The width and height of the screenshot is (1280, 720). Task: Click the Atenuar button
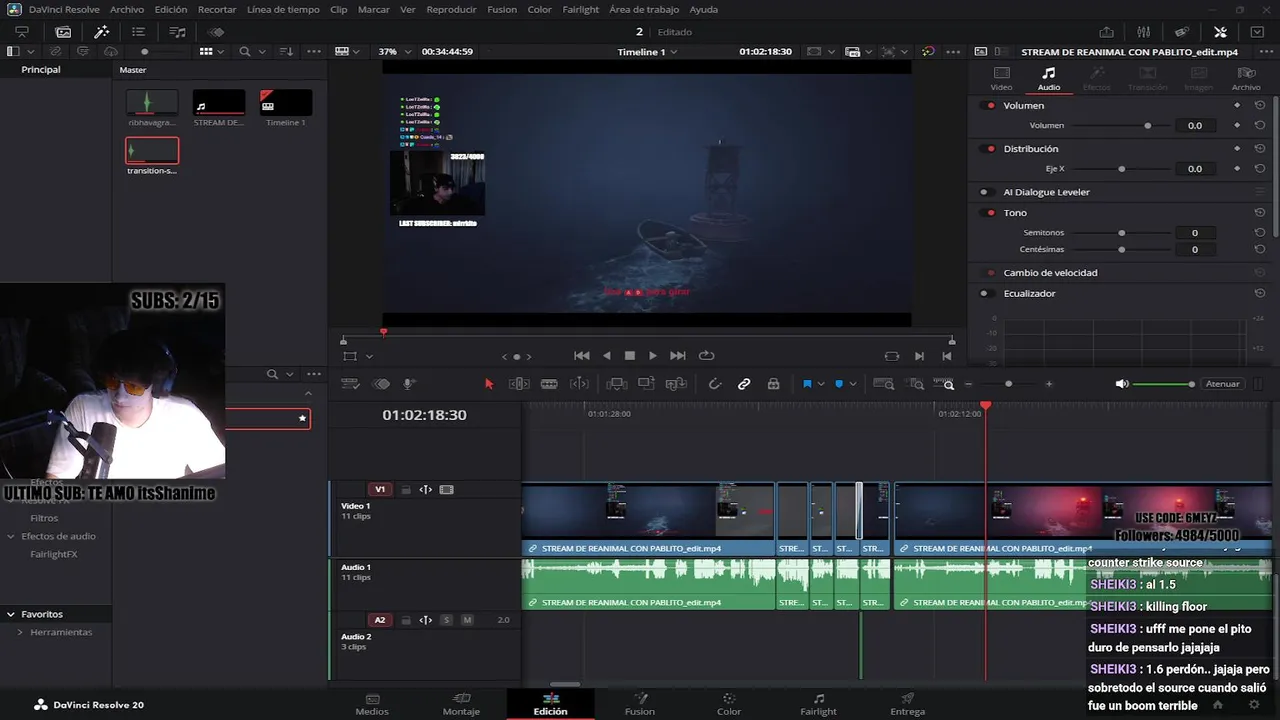pyautogui.click(x=1222, y=384)
